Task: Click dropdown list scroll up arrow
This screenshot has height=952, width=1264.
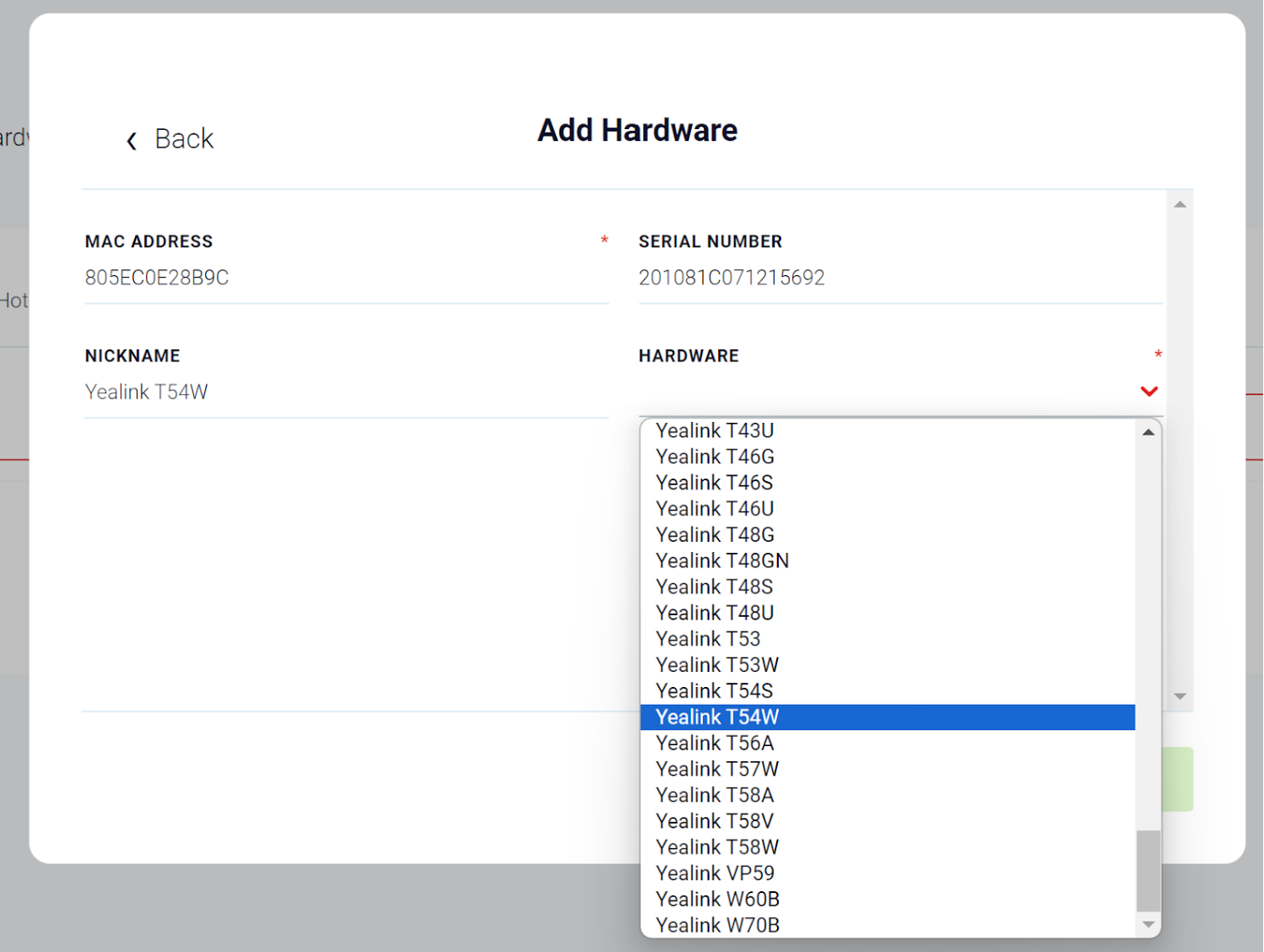Action: point(1148,432)
